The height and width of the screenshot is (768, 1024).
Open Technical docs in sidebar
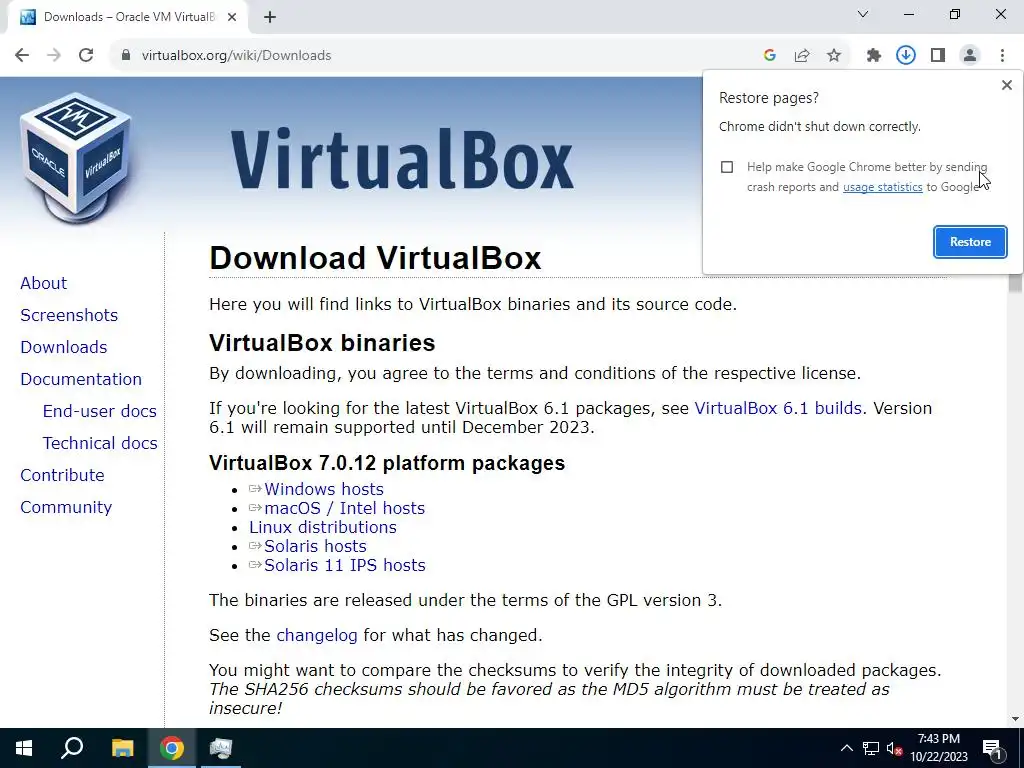100,443
